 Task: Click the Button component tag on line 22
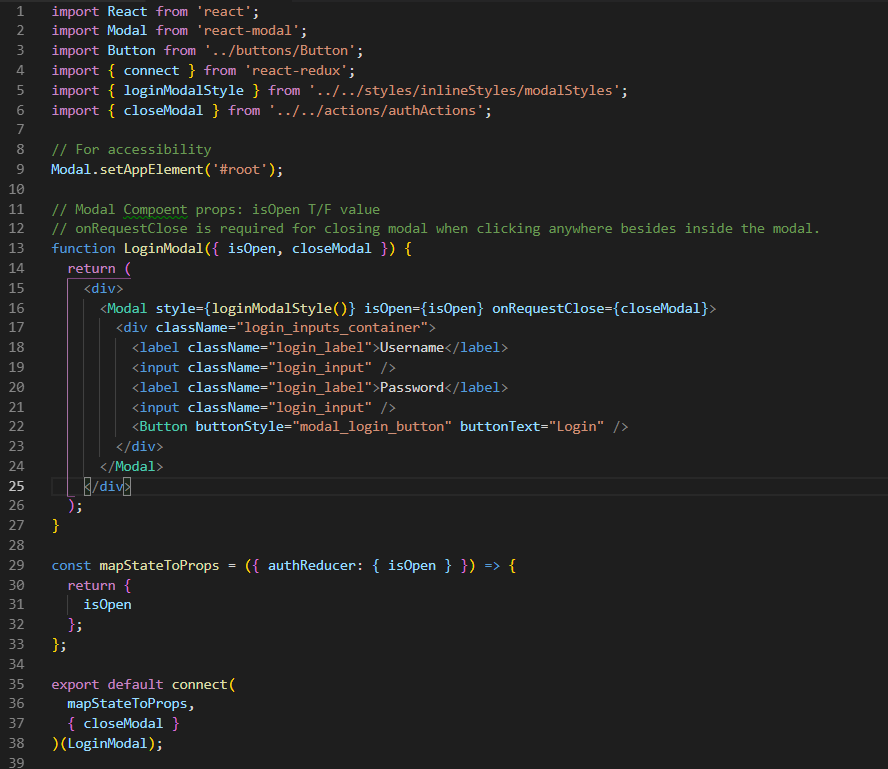pyautogui.click(x=162, y=426)
